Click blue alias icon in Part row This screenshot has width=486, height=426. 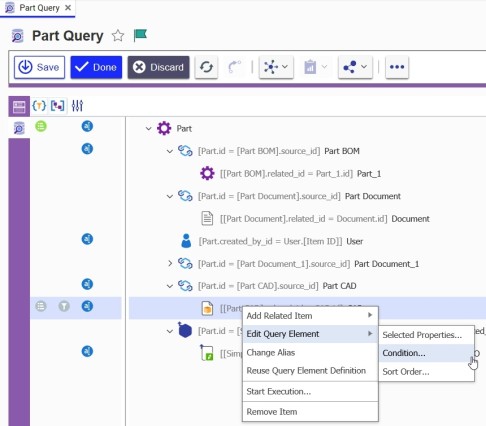coord(87,126)
